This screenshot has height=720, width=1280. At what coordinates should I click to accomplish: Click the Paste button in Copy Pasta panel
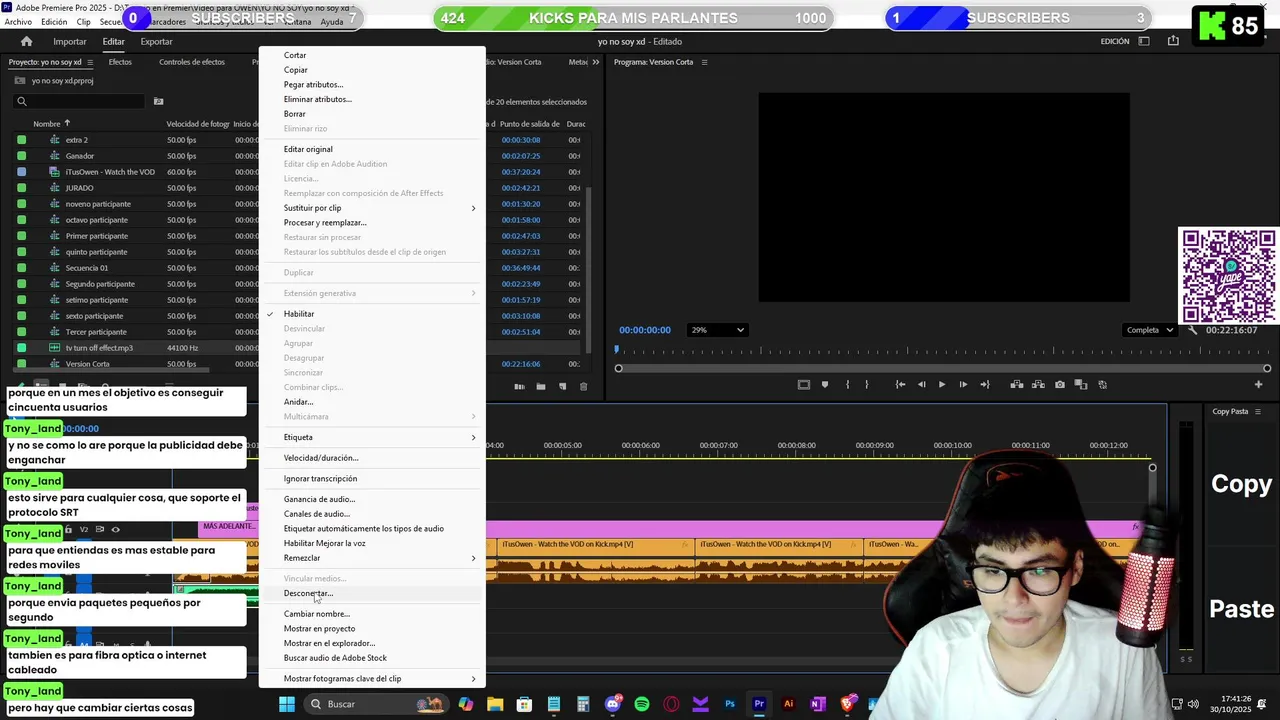click(x=1241, y=609)
